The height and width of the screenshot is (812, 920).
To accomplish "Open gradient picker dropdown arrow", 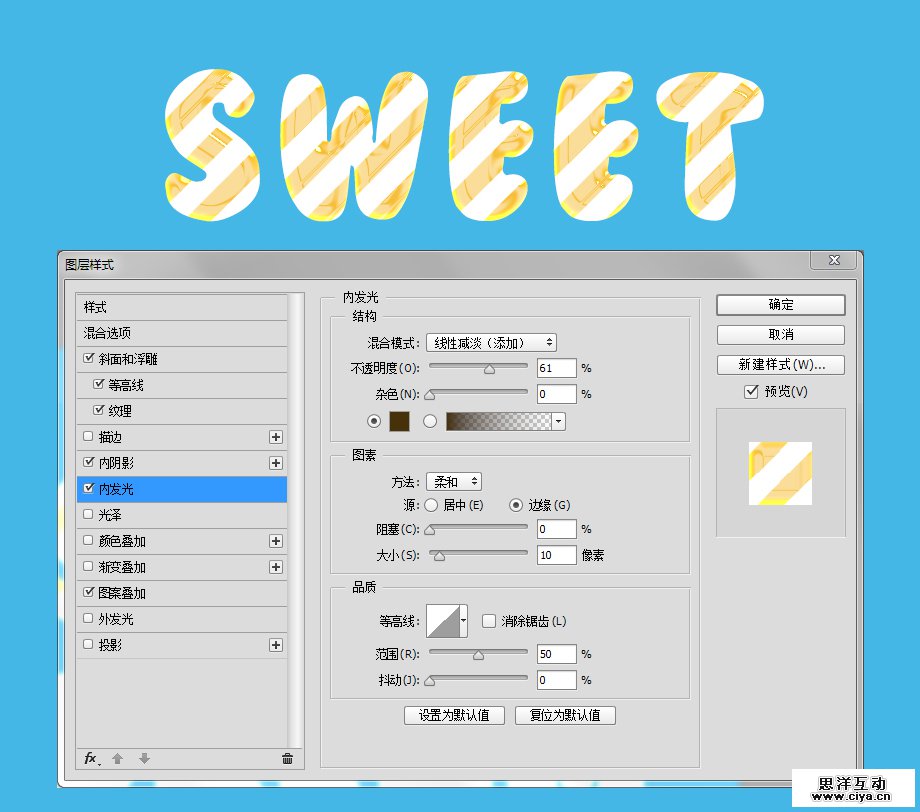I will pyautogui.click(x=559, y=421).
